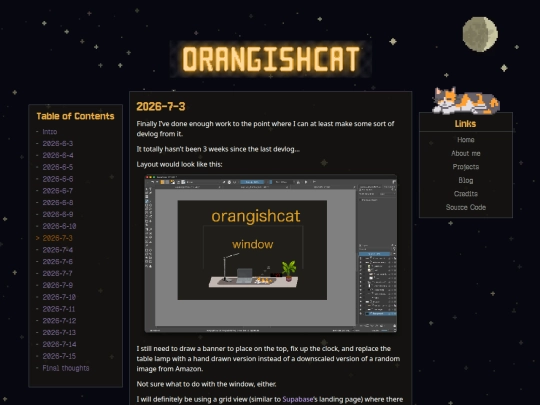The image size is (540, 405).
Task: Jump to the 2026-7-4 entry
Action: point(58,250)
